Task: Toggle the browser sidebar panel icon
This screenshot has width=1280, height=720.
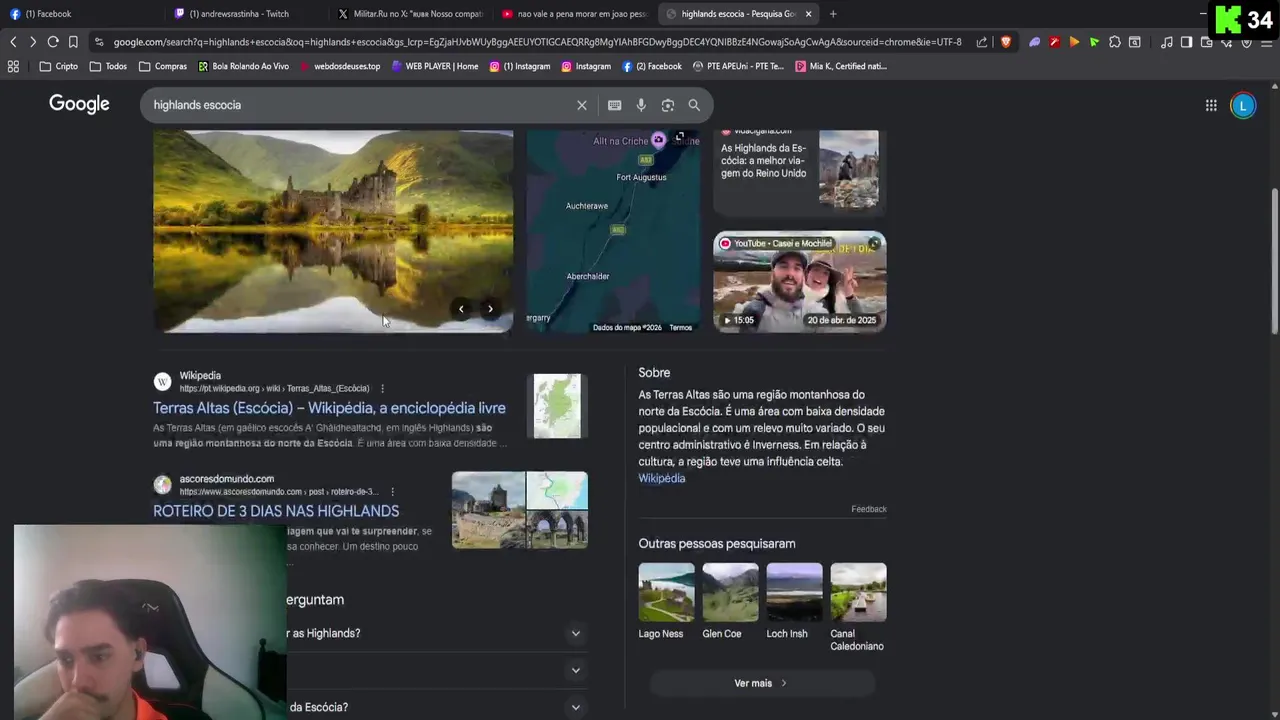Action: pyautogui.click(x=1186, y=42)
